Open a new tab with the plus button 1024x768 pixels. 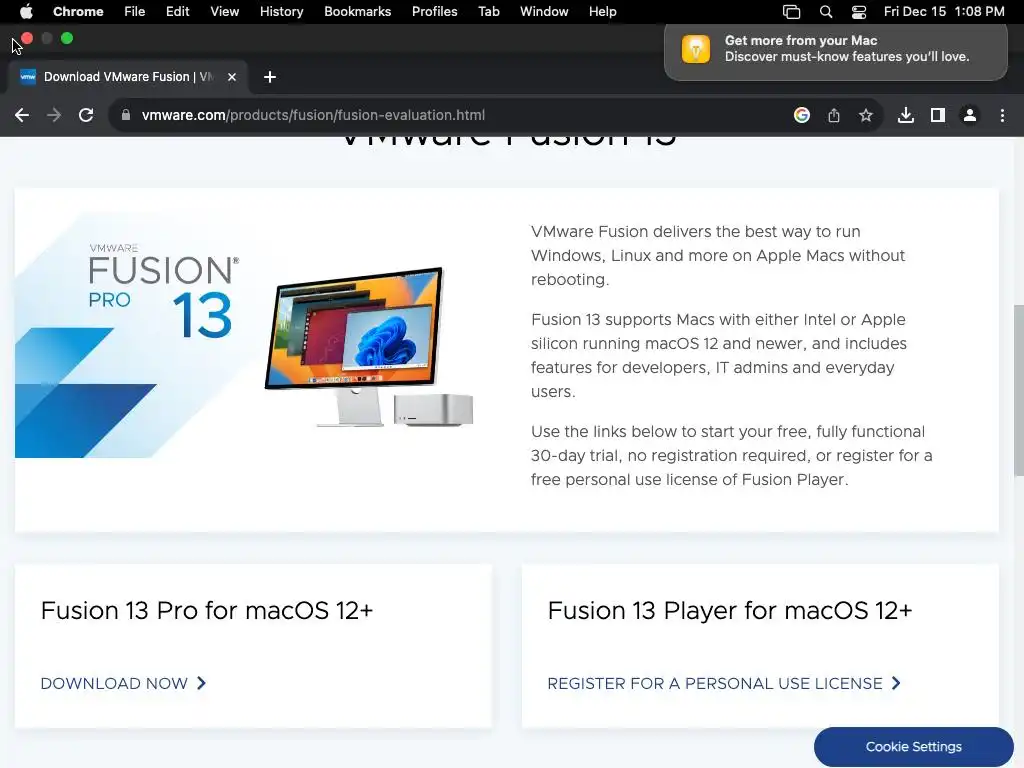[x=270, y=77]
